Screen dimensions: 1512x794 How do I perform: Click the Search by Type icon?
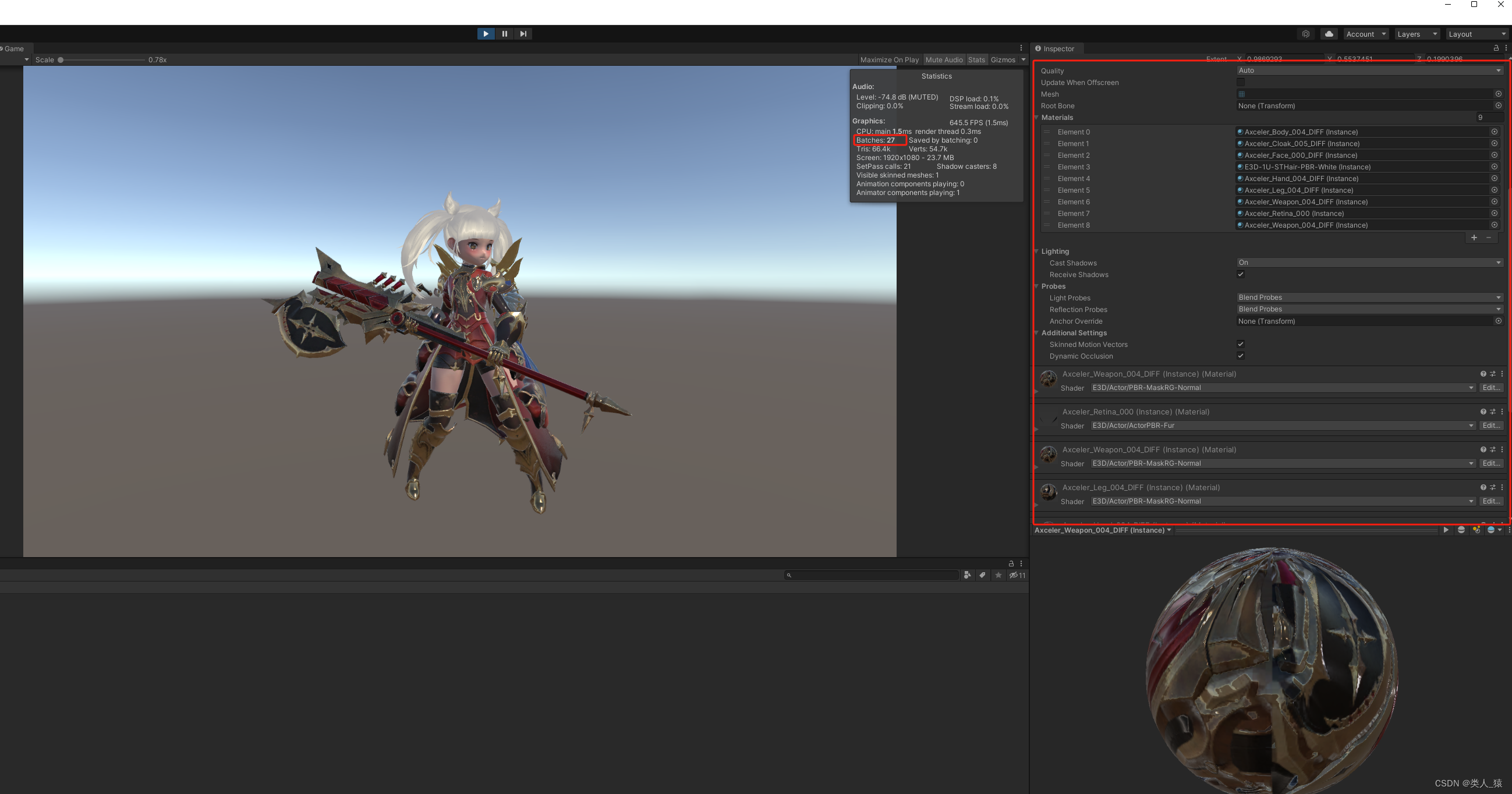click(x=967, y=575)
